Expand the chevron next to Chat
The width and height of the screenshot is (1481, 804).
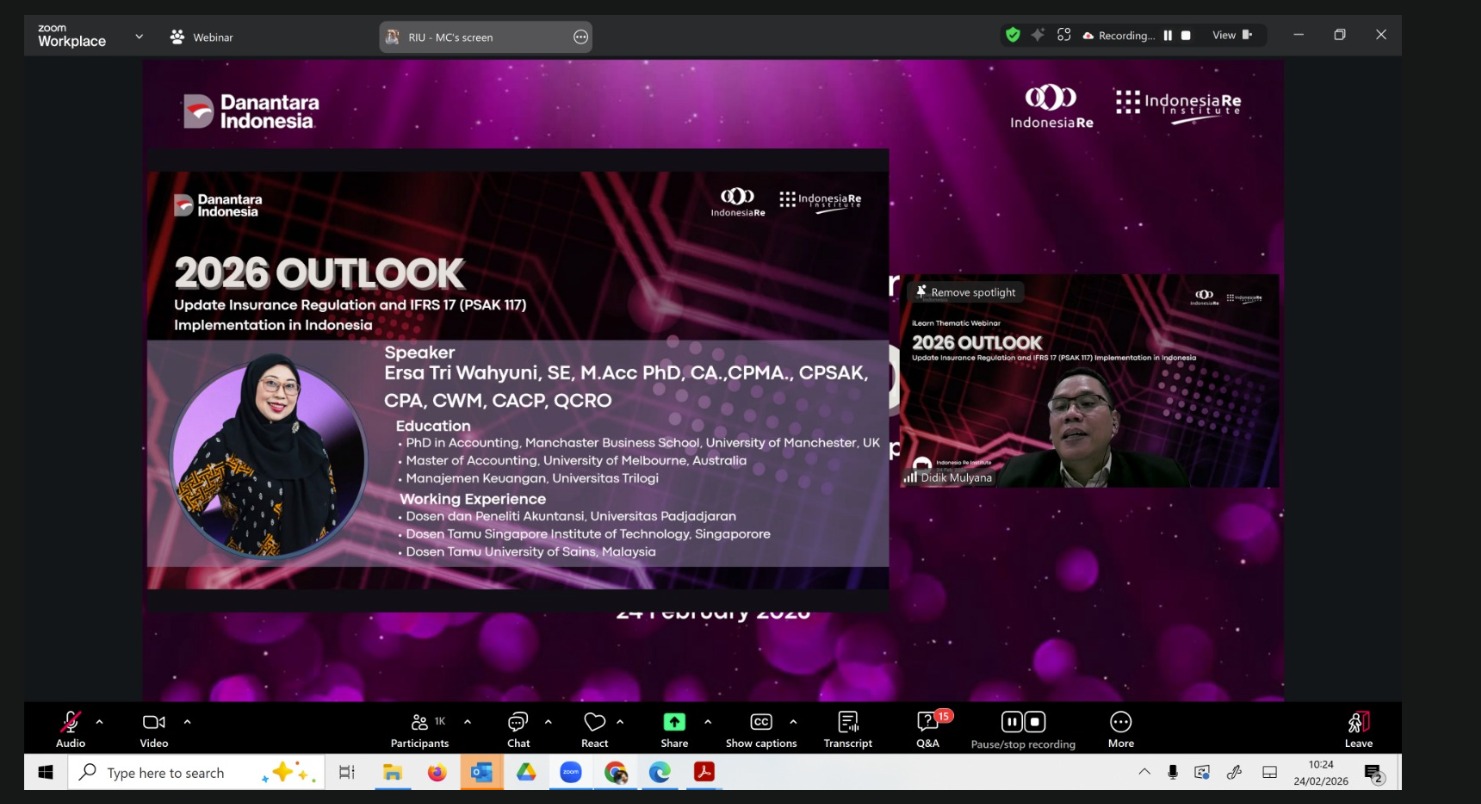[x=548, y=721]
